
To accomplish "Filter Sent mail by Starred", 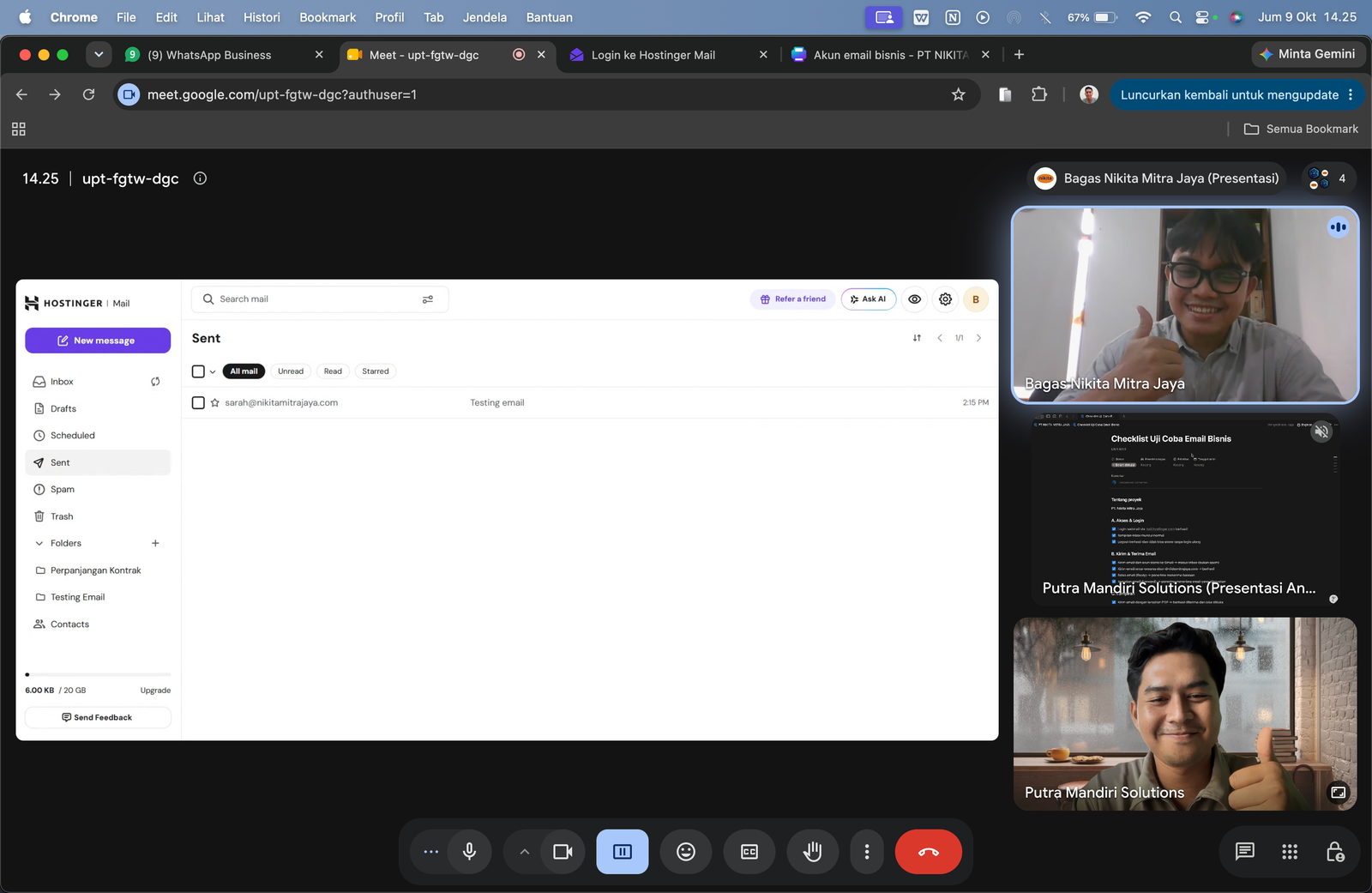I will [376, 371].
